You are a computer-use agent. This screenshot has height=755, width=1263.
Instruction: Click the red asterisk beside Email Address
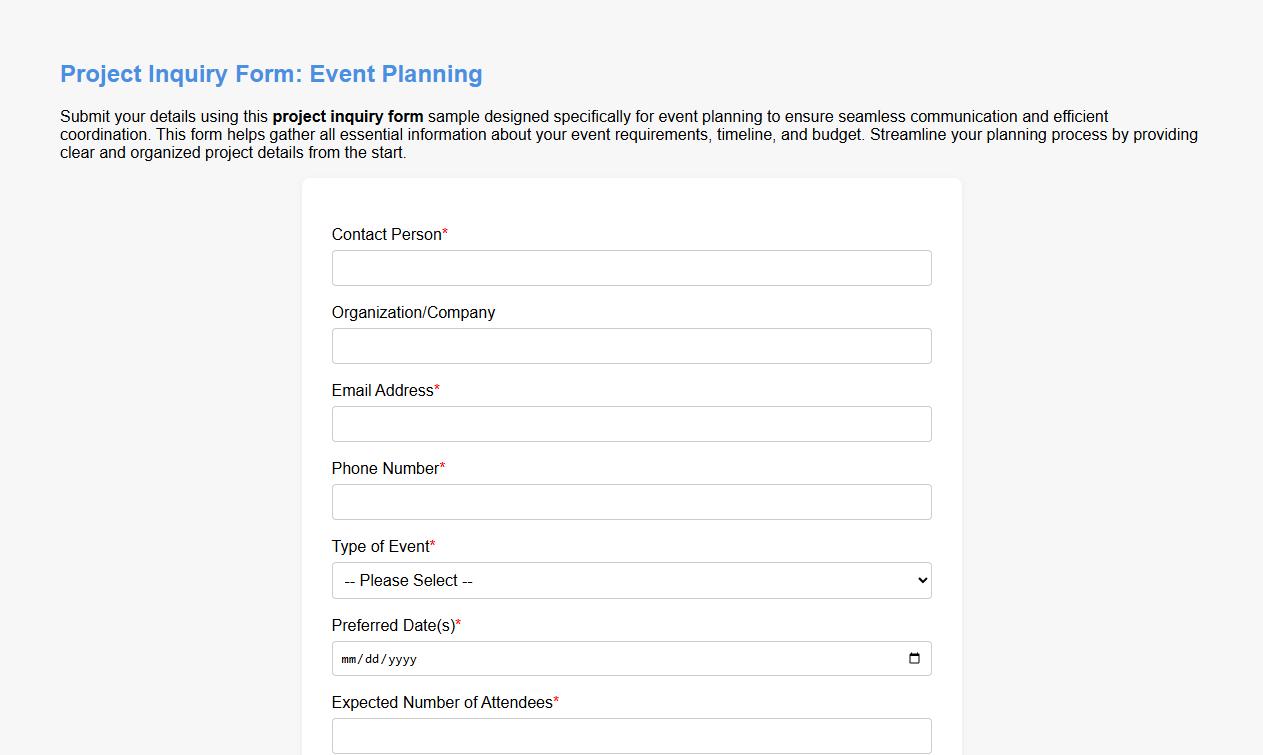pyautogui.click(x=437, y=388)
